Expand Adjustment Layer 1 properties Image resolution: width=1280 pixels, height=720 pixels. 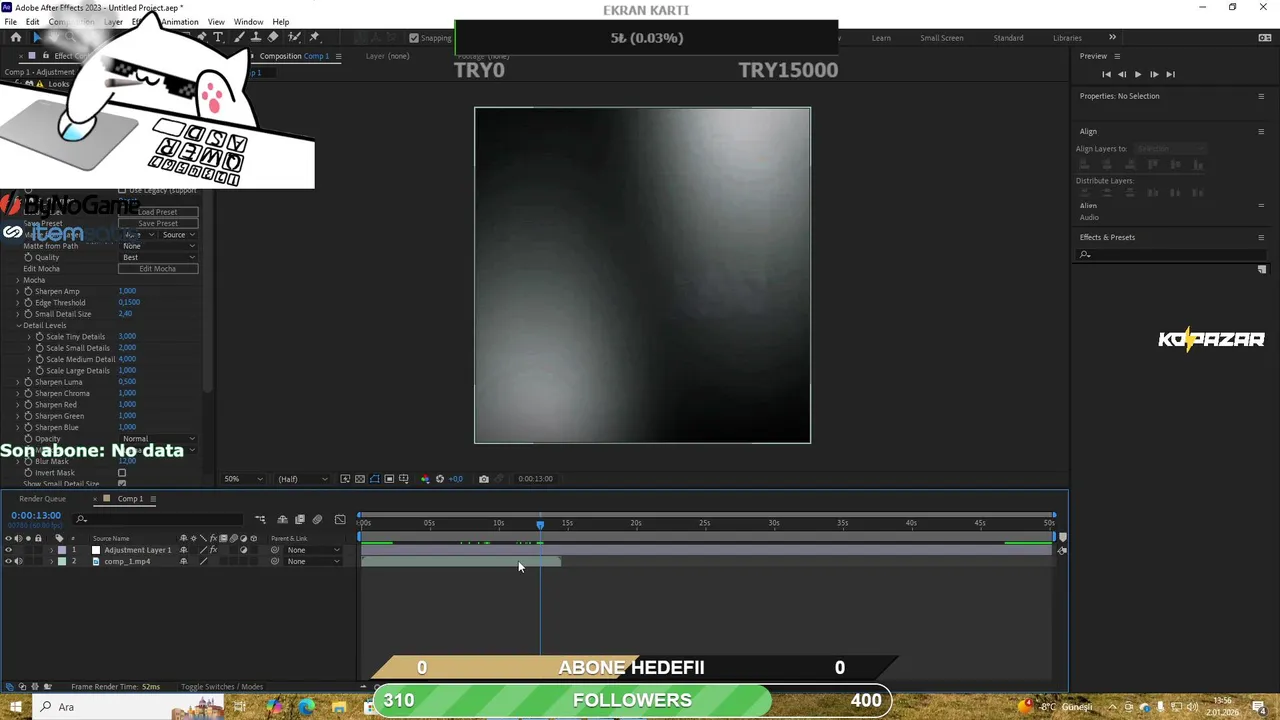click(51, 550)
